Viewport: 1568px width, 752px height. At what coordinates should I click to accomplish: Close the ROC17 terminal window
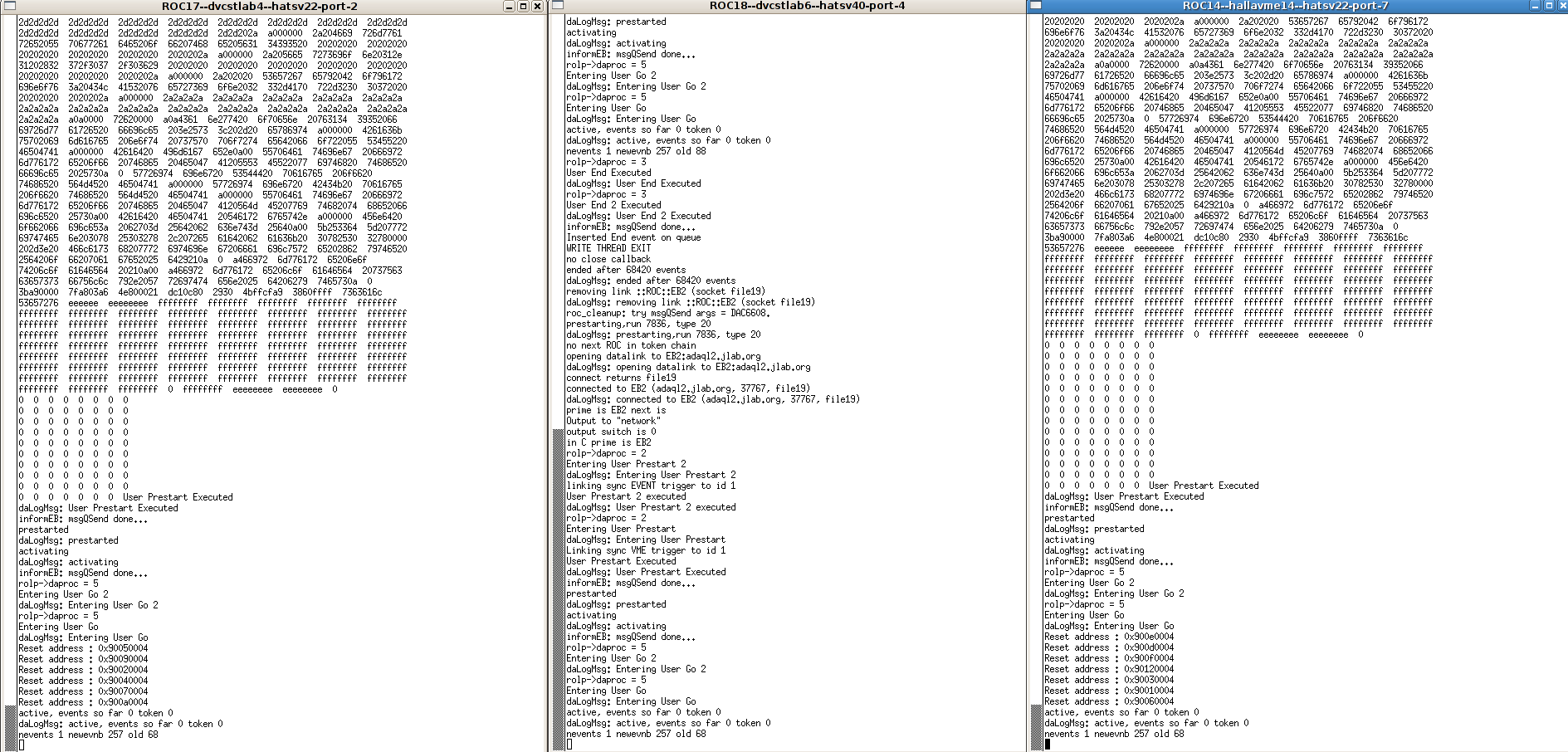coord(537,6)
